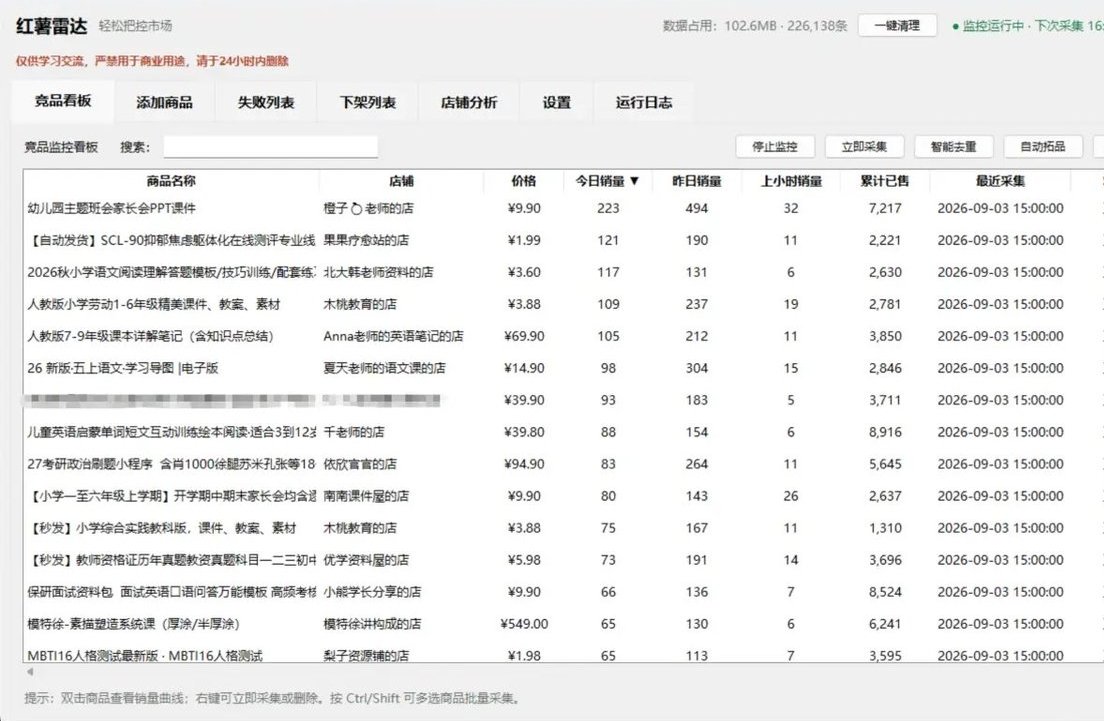Click the 数据占用 102.6MB status text
Screen dimensions: 1104x721
pyautogui.click(x=754, y=26)
